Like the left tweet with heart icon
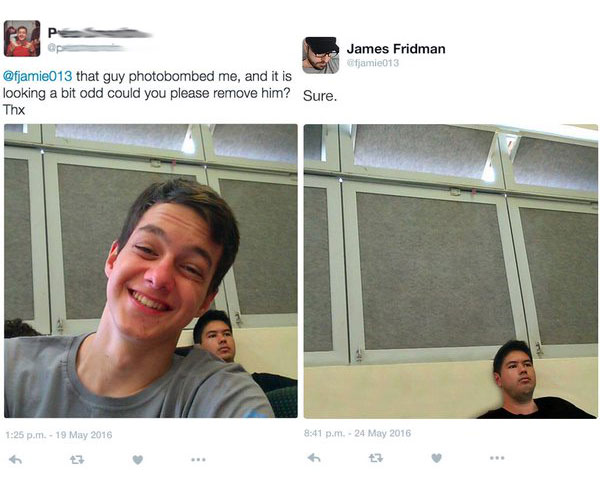Screen dimensions: 600x498 (138, 459)
